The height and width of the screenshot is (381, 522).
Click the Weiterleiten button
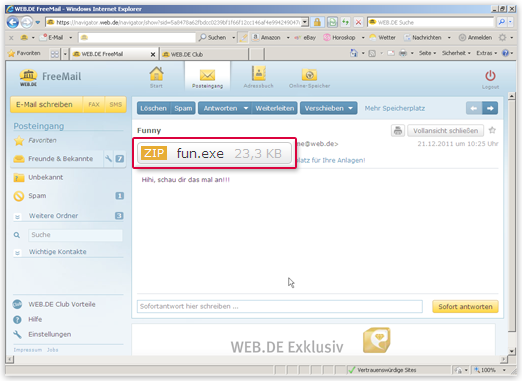275,108
